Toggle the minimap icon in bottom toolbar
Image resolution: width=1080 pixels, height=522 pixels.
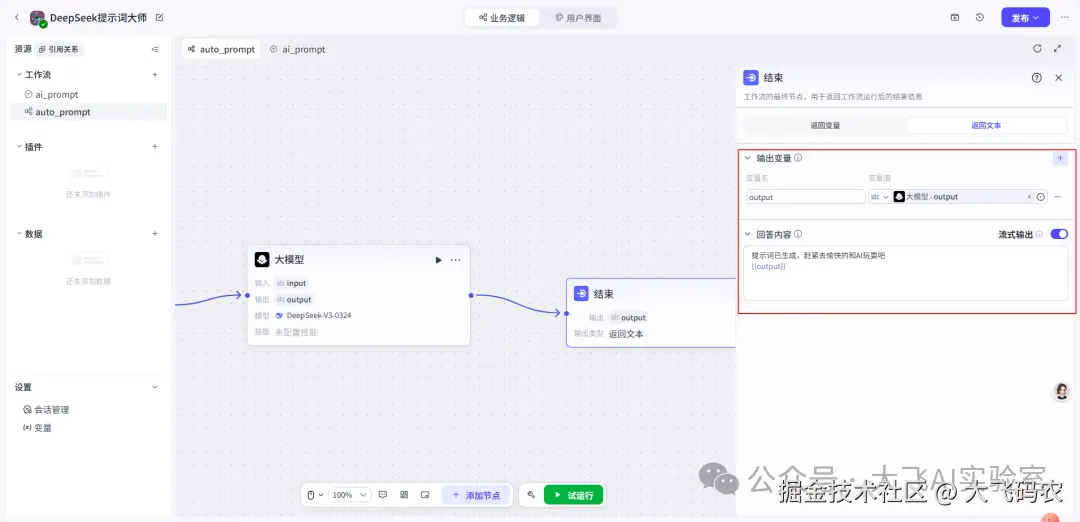[425, 494]
